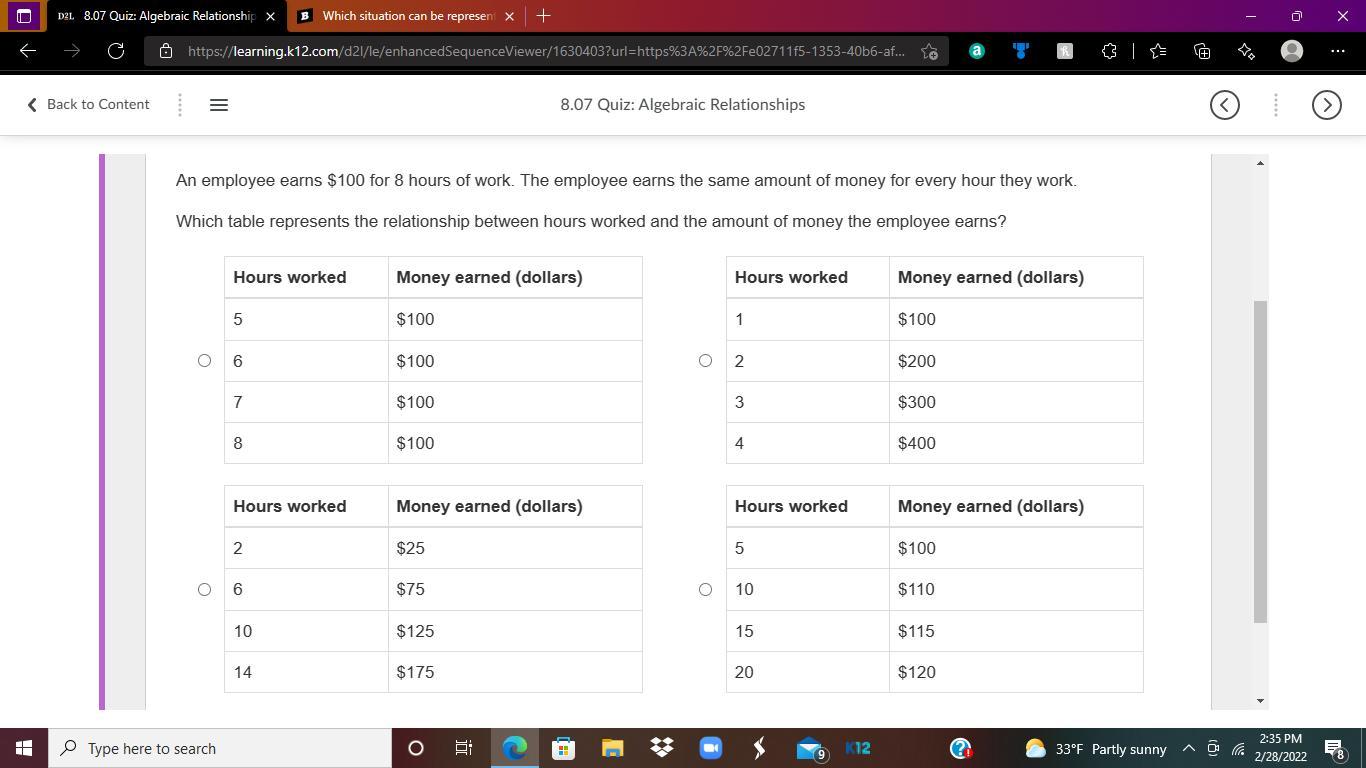Click the scrollbar down arrow
Image resolution: width=1366 pixels, height=768 pixels.
point(1260,701)
